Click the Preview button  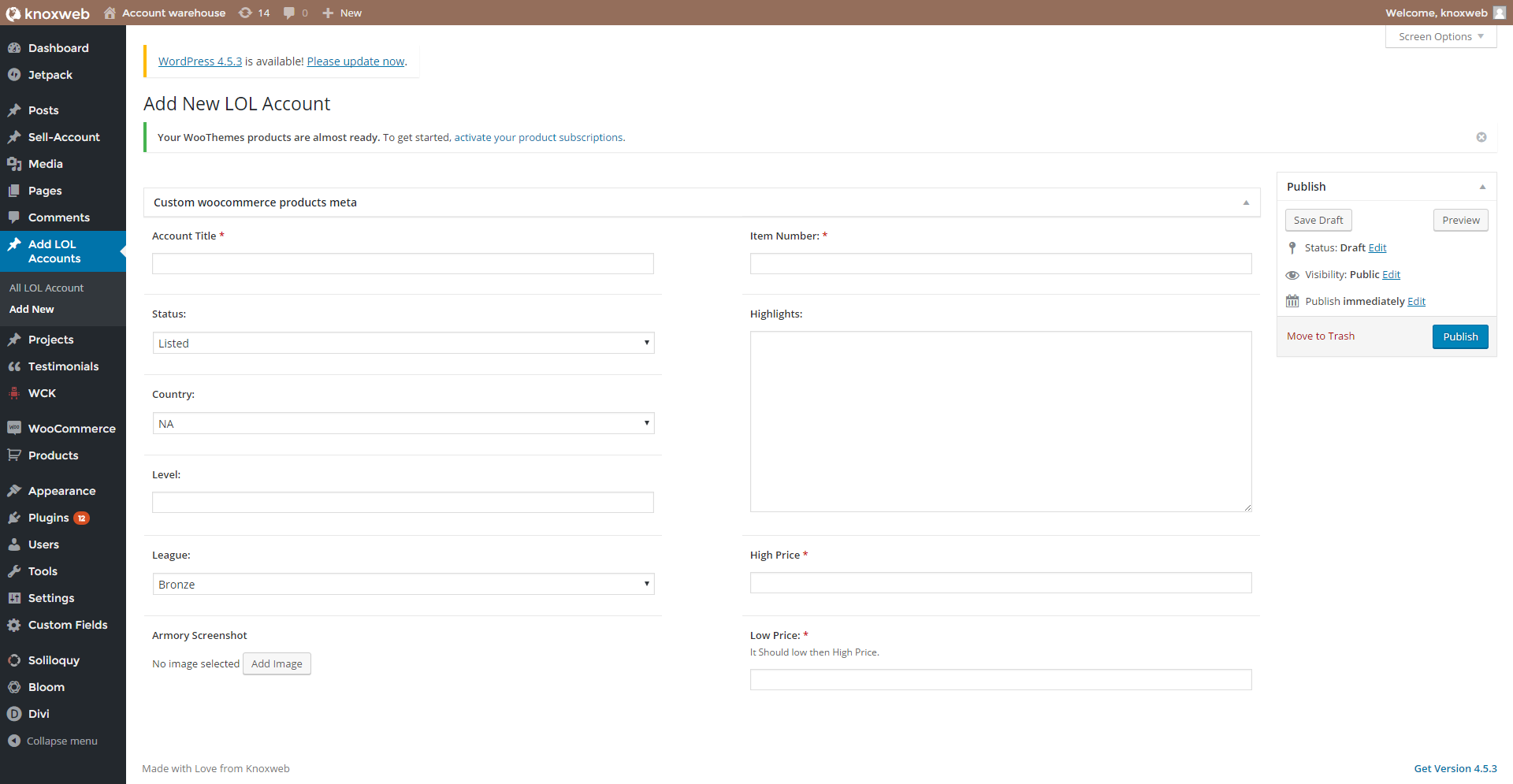pos(1461,220)
